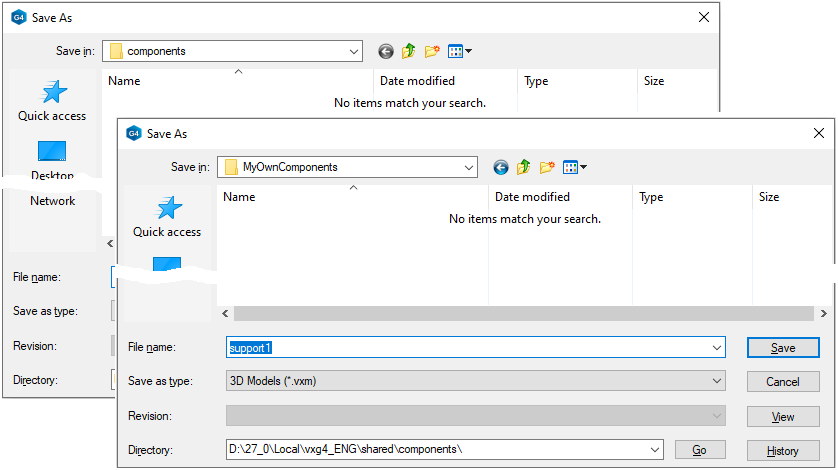Sort by Date modified column in front dialog
838x470 pixels.
click(532, 197)
